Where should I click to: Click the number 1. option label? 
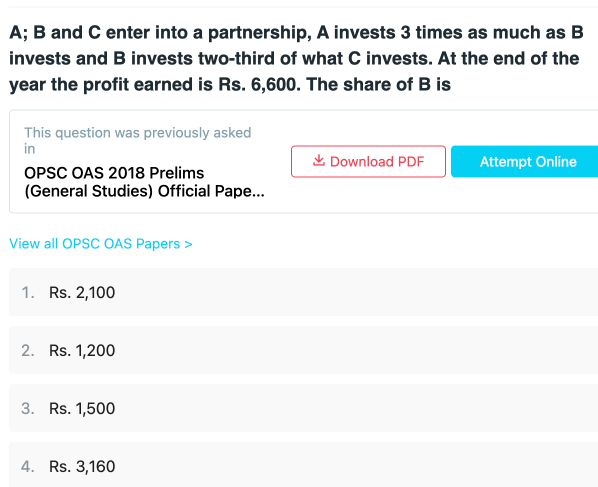tap(28, 293)
